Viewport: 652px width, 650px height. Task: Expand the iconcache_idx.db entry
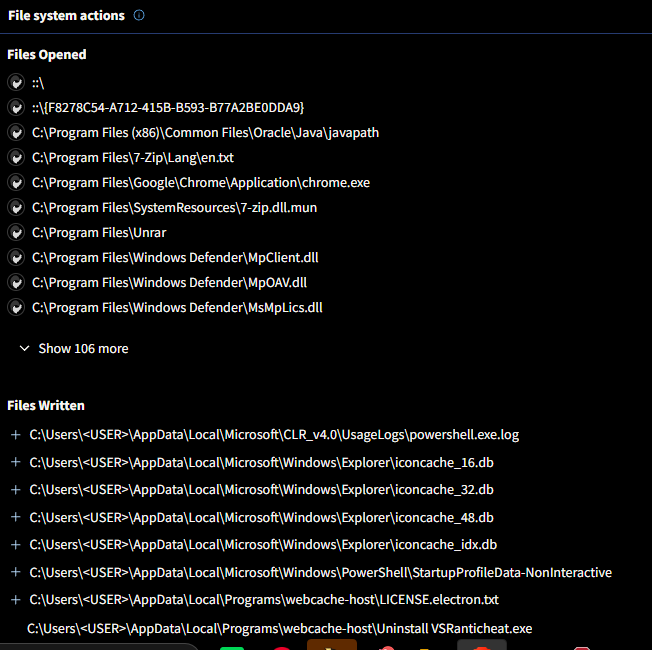[x=16, y=544]
